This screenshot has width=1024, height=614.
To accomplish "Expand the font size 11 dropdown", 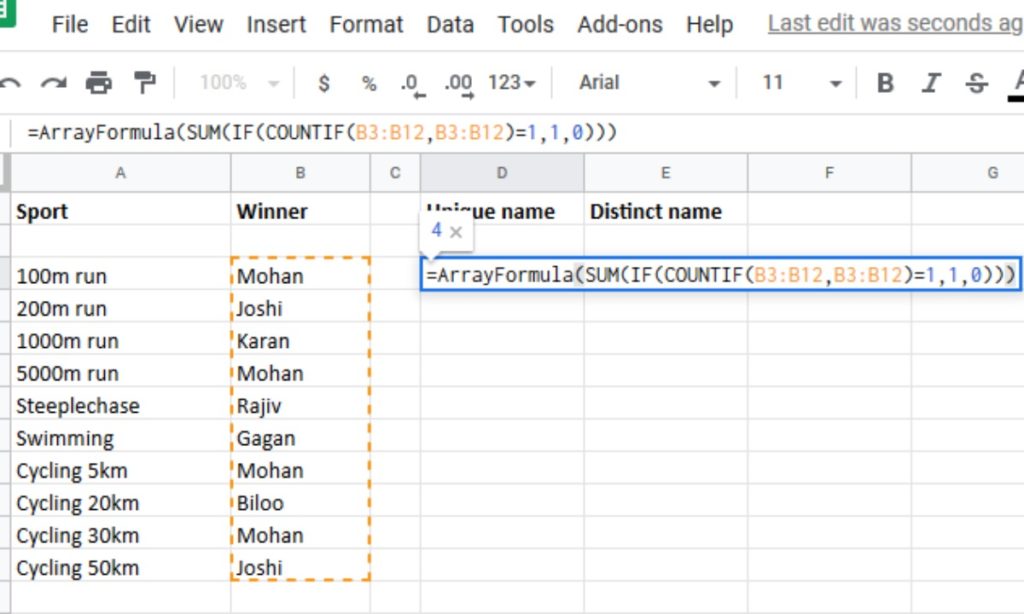I will (801, 83).
